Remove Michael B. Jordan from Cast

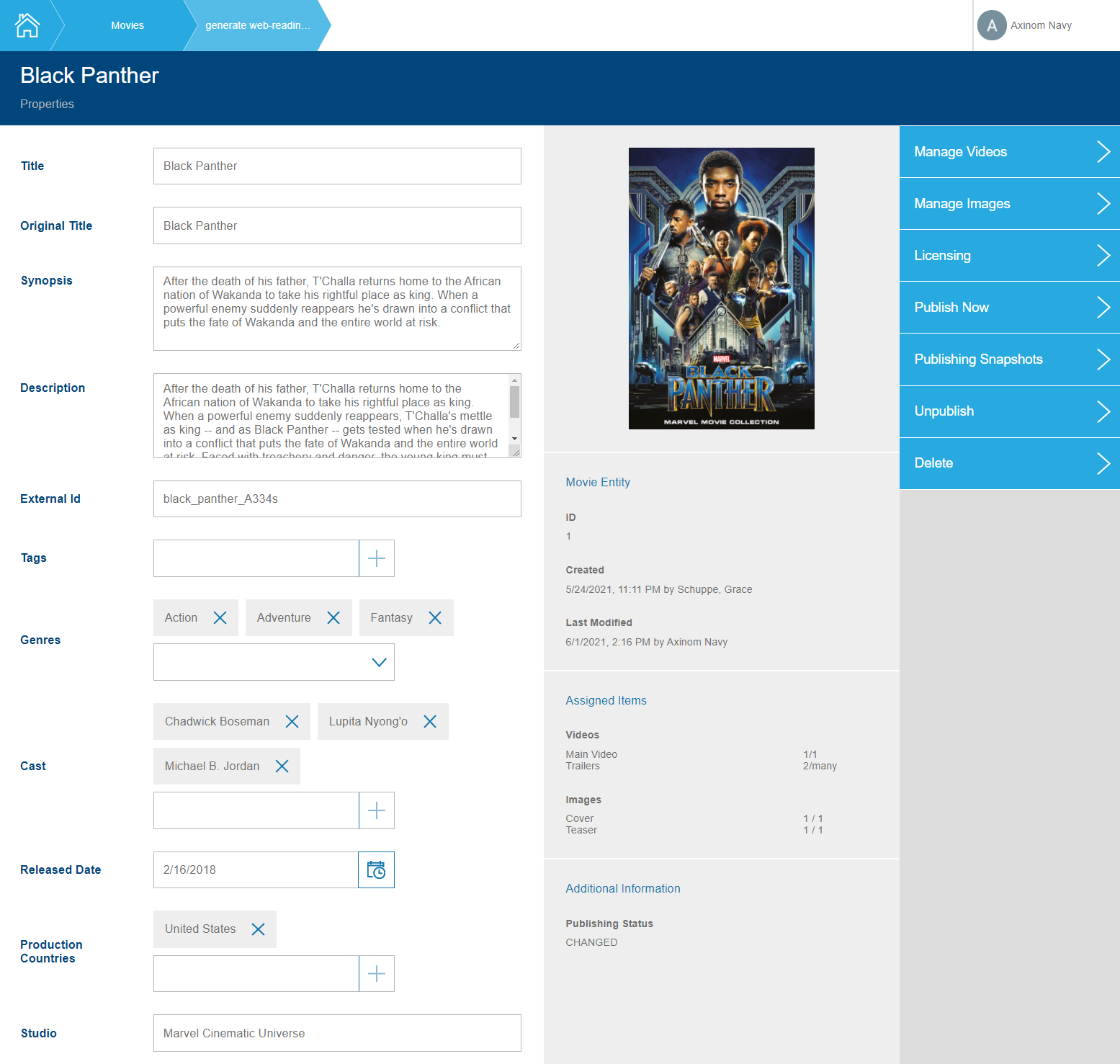tap(281, 766)
